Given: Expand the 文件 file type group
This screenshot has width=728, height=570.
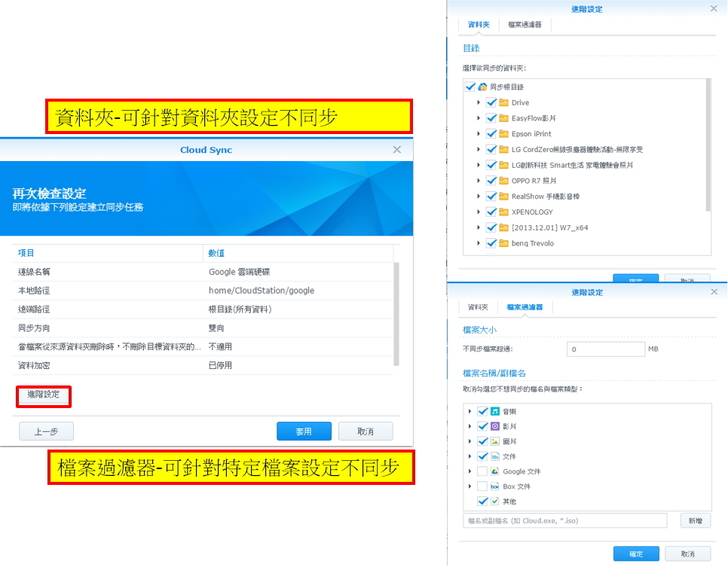Looking at the screenshot, I should (x=470, y=456).
